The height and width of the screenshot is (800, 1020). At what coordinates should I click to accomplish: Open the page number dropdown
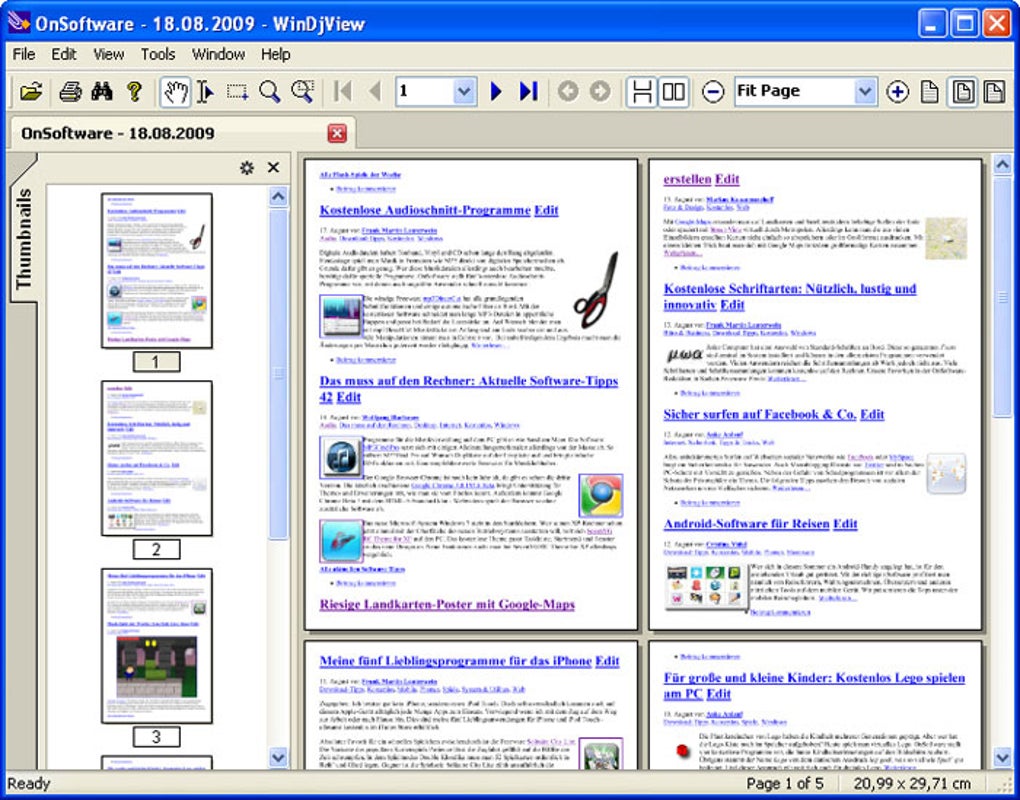point(464,92)
